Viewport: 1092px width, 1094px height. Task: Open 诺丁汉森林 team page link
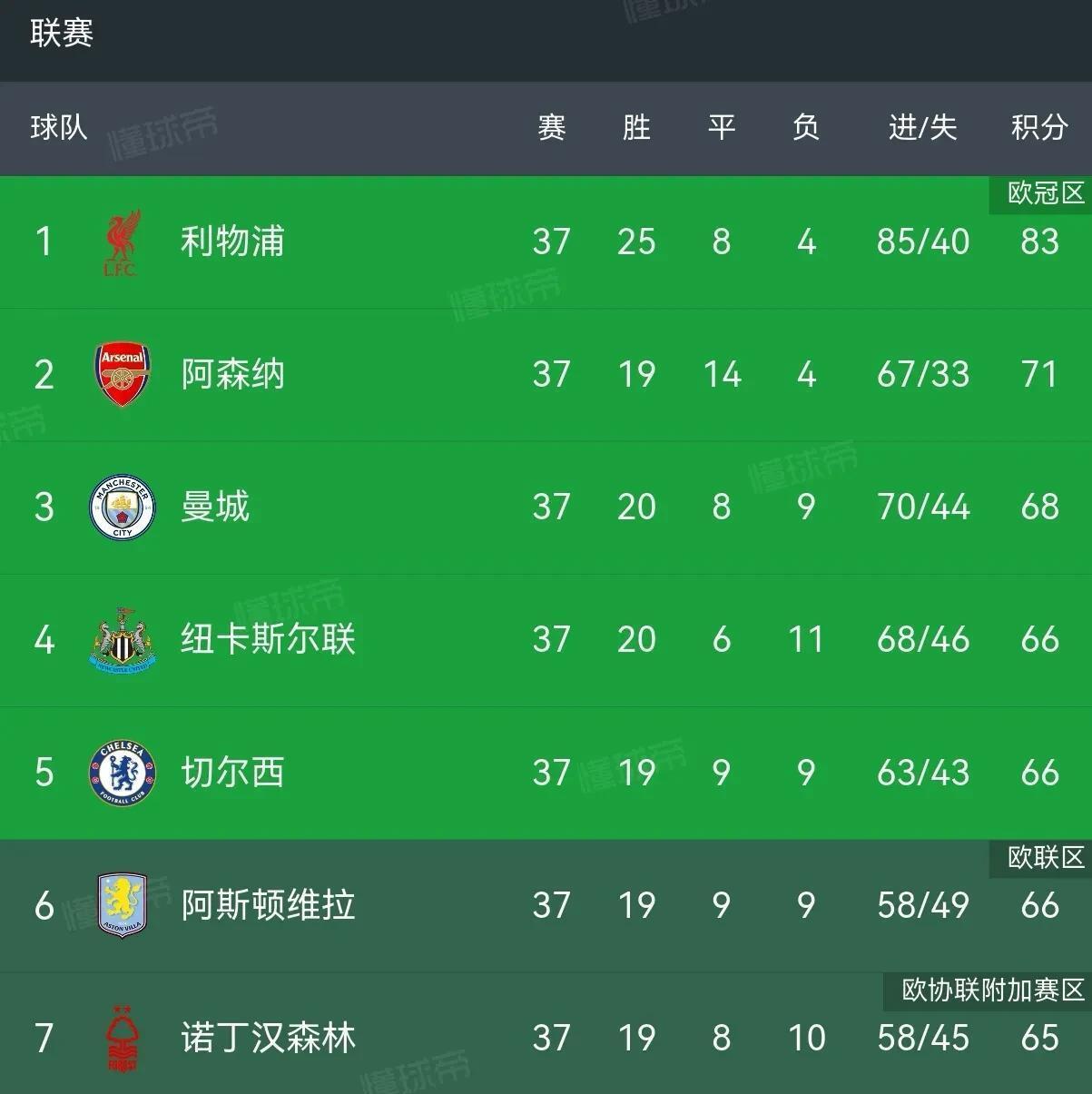[x=268, y=1038]
